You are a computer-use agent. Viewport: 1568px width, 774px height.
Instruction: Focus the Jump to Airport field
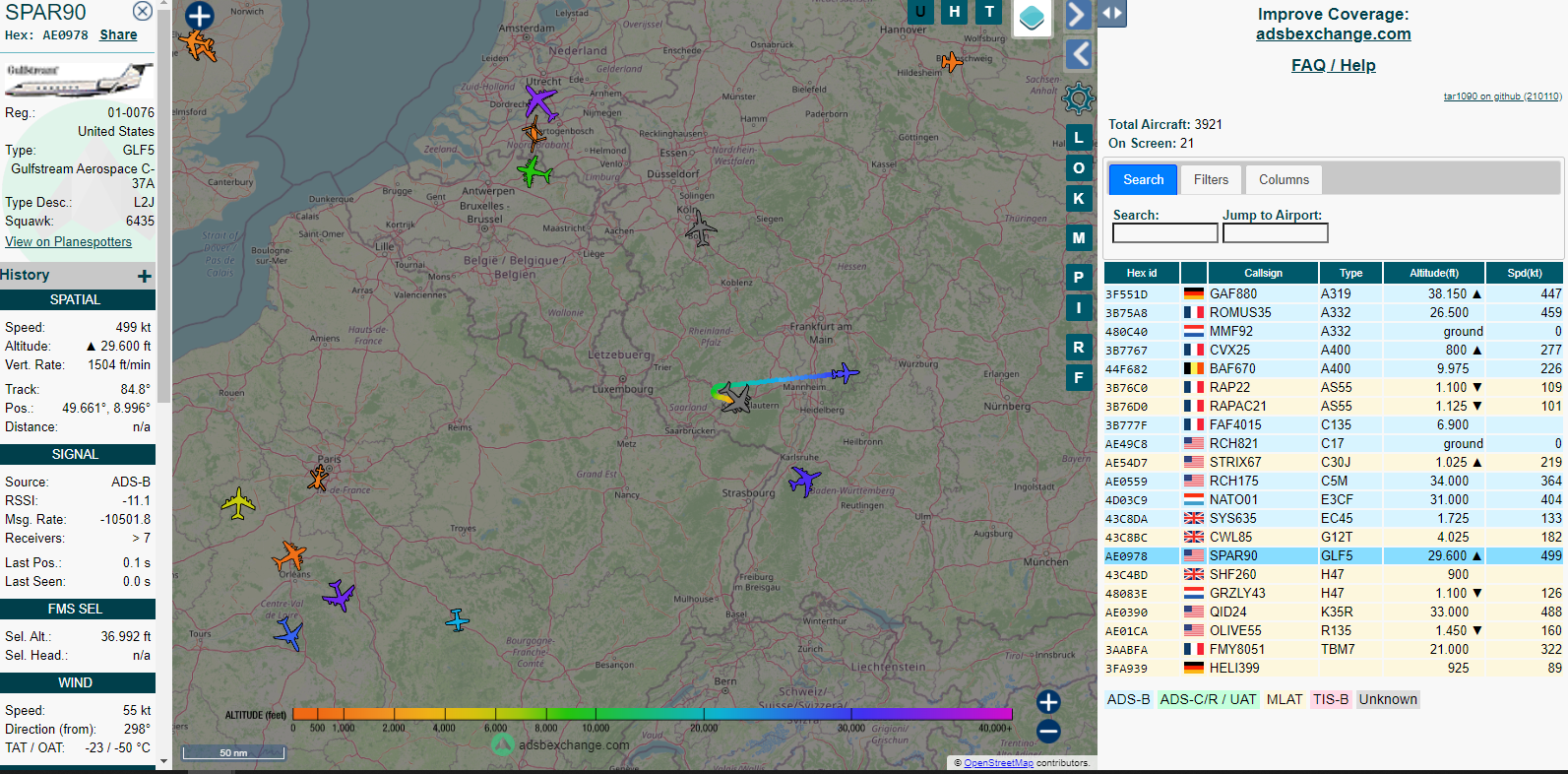click(1275, 233)
